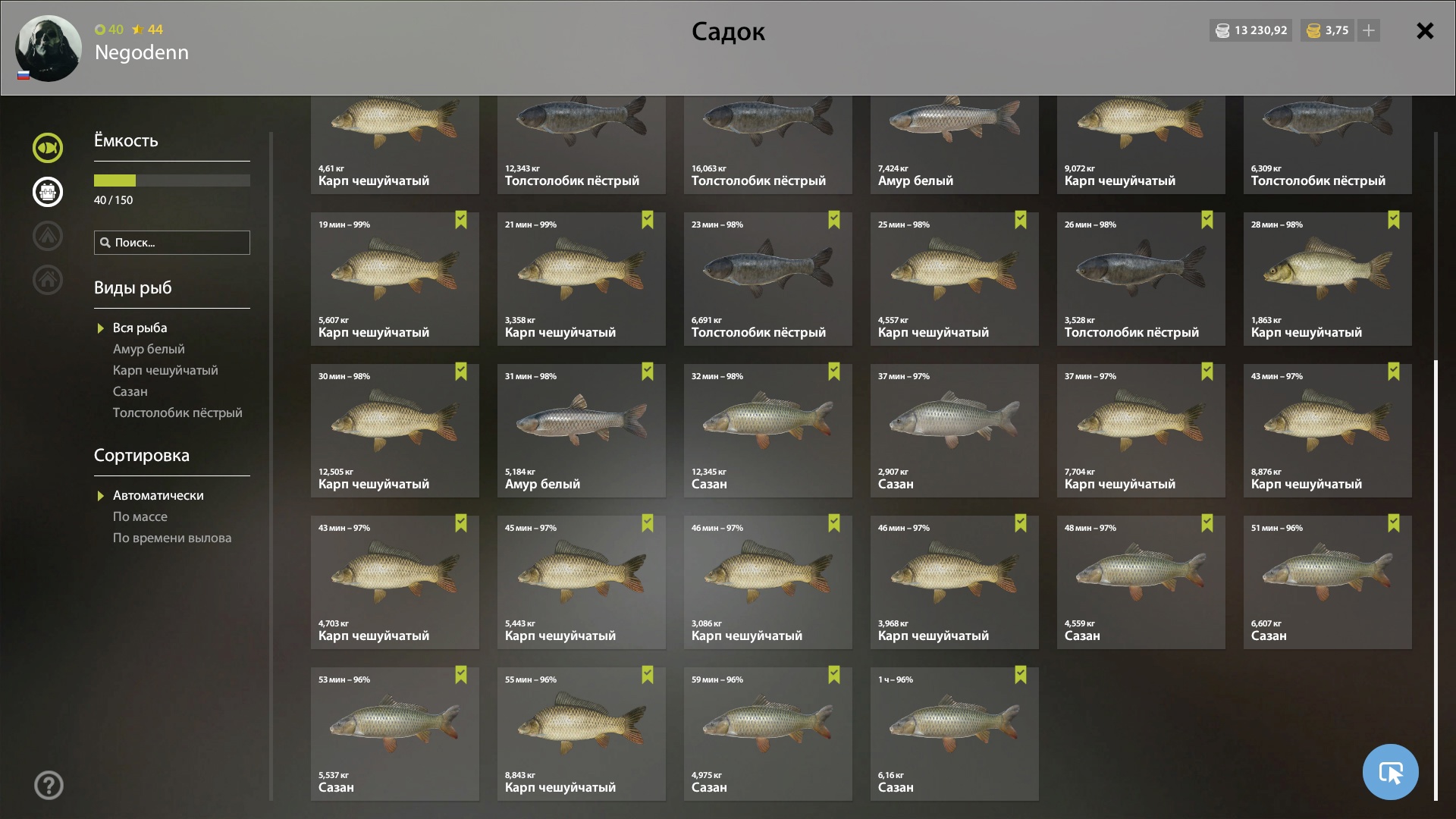The width and height of the screenshot is (1456, 819).
Task: Click the blue cursor selection button
Action: (x=1390, y=772)
